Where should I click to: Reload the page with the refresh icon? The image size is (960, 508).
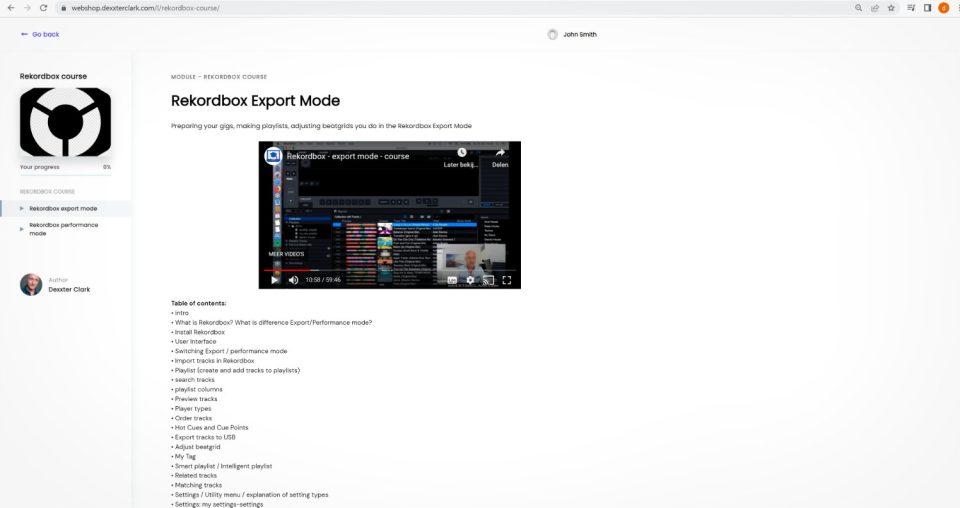coord(43,8)
